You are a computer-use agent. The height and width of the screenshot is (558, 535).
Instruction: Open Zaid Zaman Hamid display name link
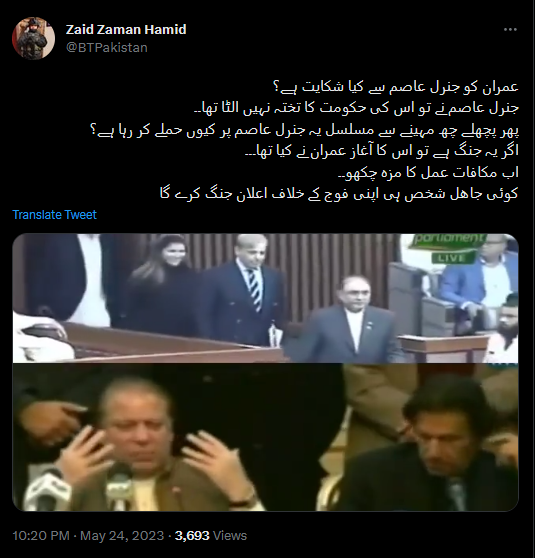126,29
